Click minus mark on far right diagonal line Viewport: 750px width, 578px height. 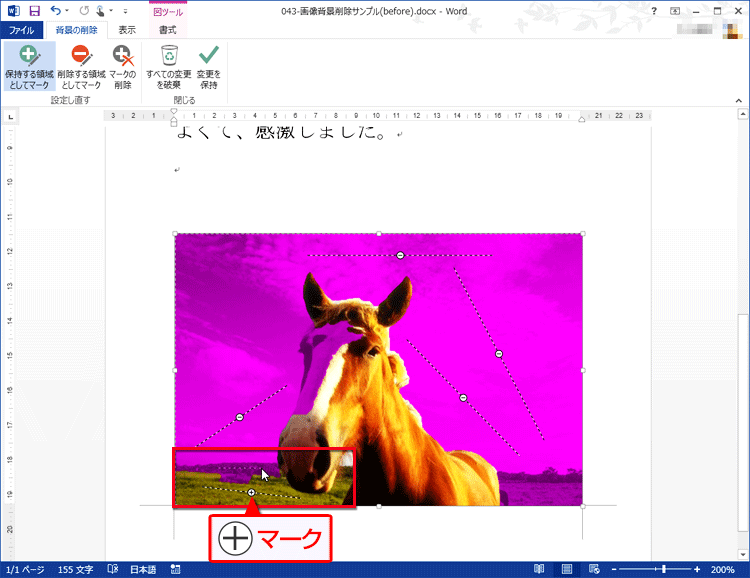(499, 354)
